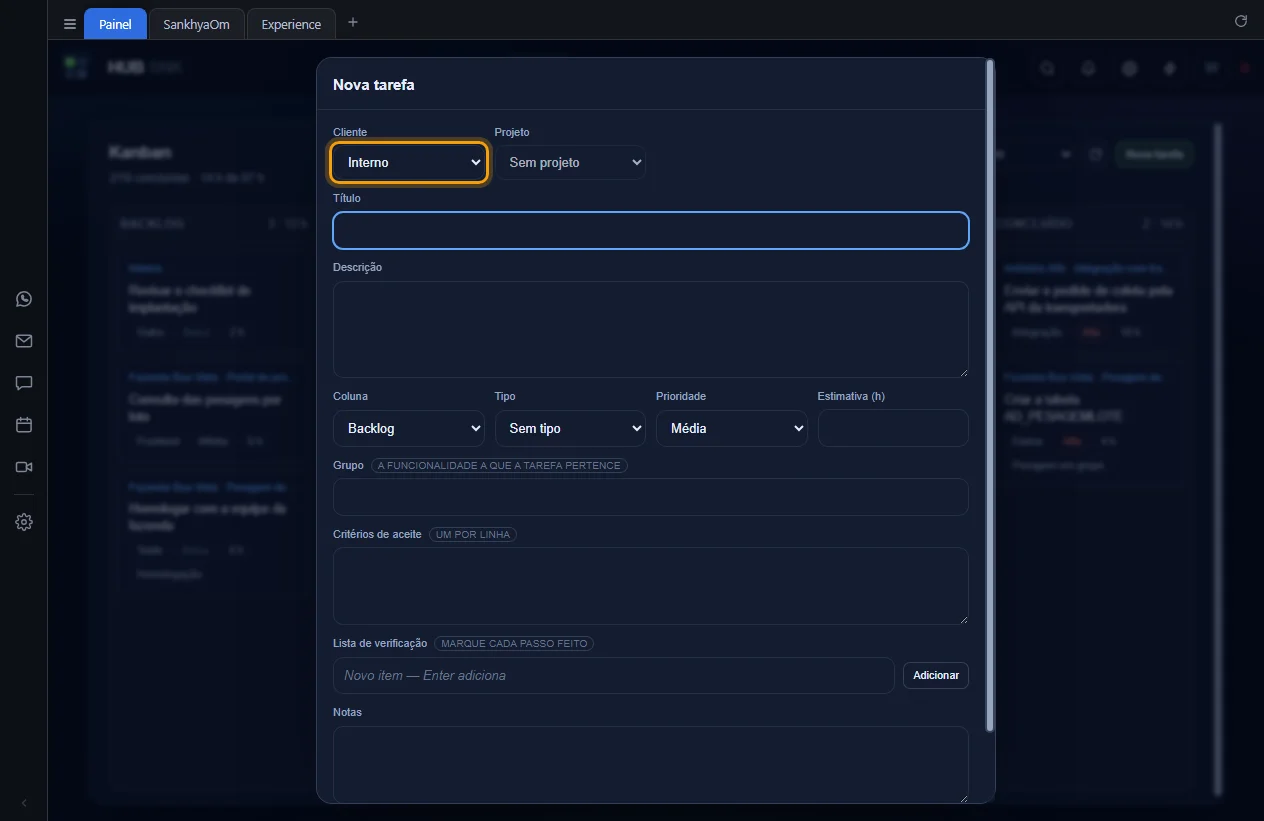Open the calendar icon in sidebar

(24, 425)
